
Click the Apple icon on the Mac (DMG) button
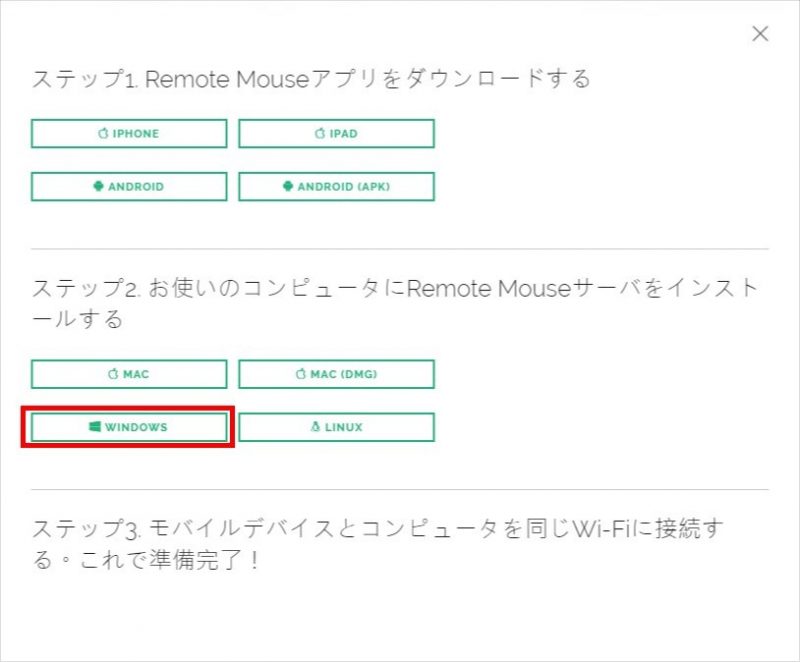(x=301, y=374)
